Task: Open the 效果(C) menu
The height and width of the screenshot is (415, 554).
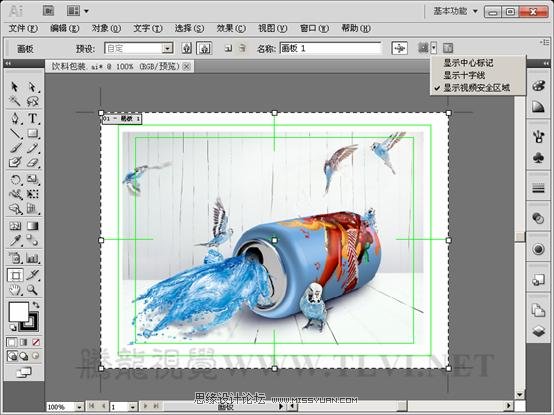Action: (x=231, y=28)
